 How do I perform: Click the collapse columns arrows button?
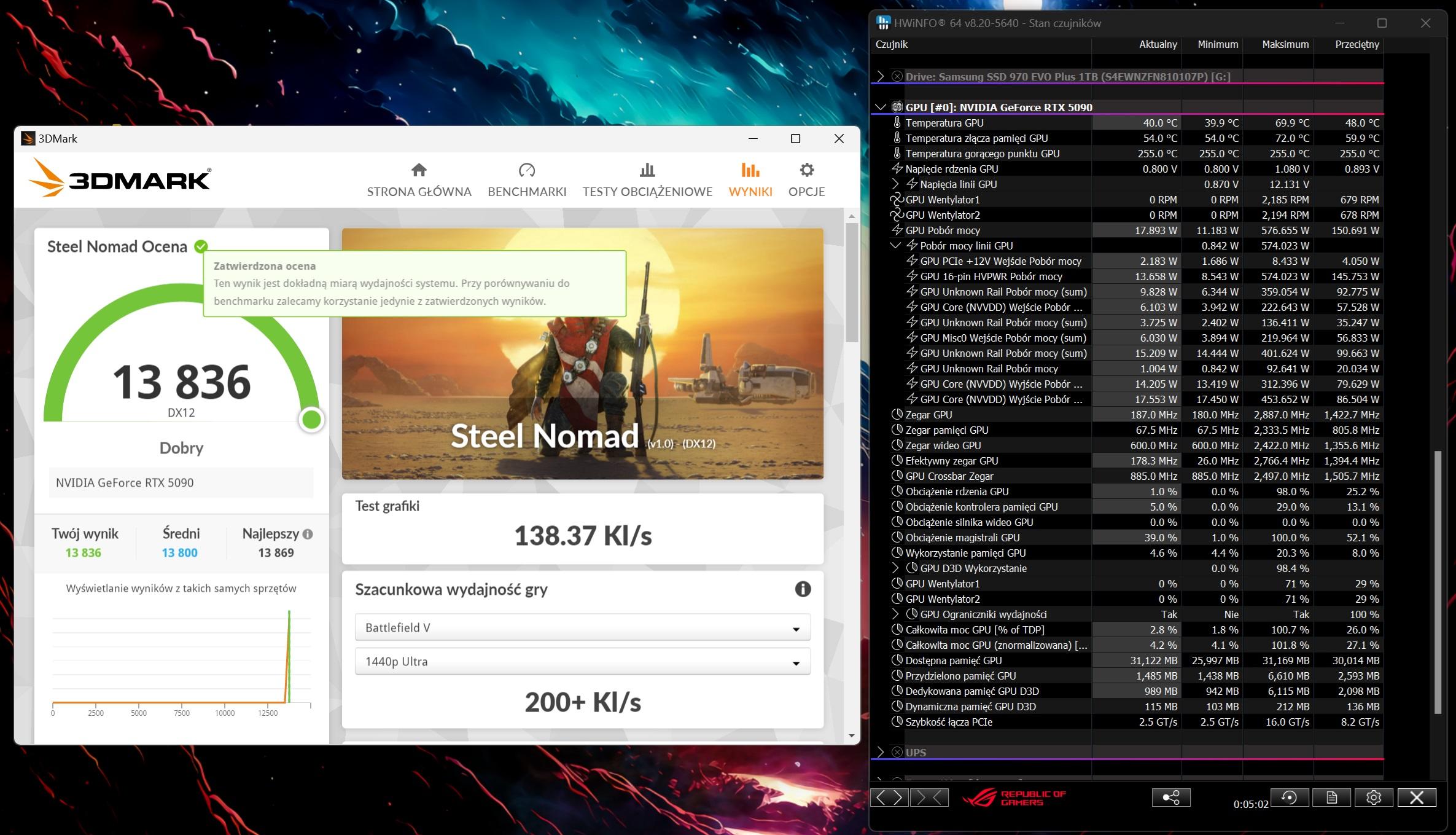[x=929, y=798]
